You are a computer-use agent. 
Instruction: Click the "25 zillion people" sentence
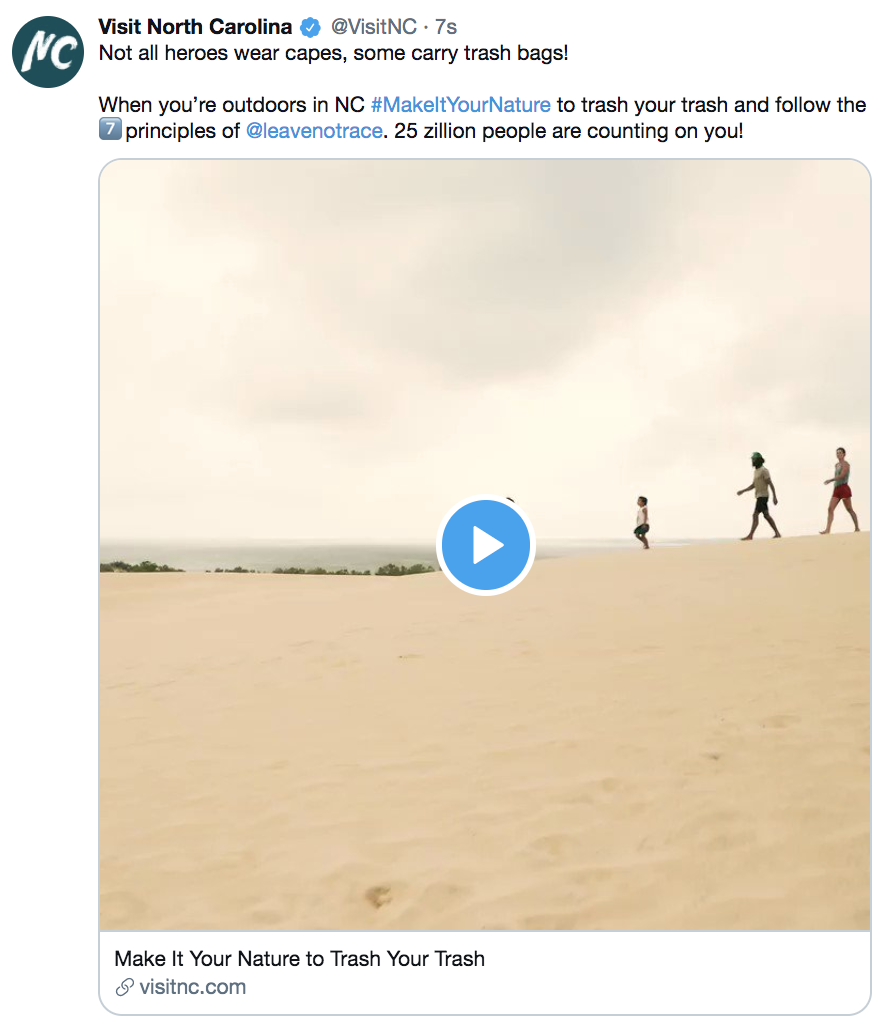(x=569, y=131)
